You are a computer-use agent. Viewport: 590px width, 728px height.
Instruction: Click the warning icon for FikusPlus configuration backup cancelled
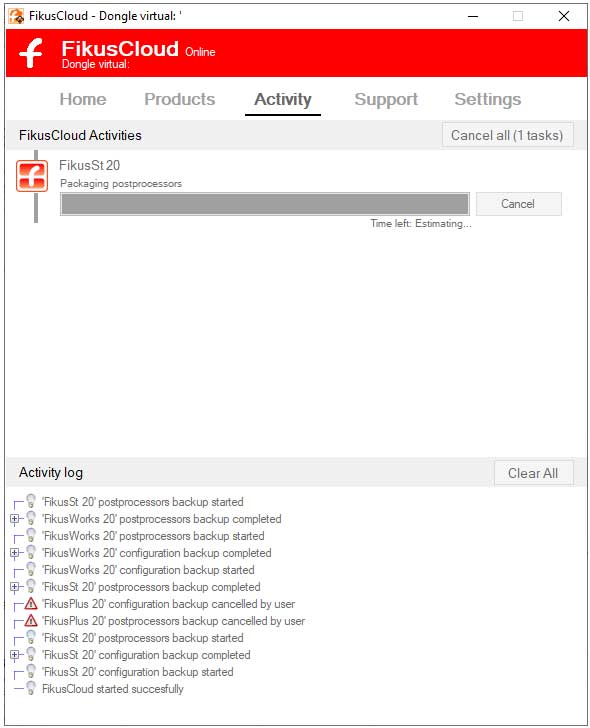(31, 604)
